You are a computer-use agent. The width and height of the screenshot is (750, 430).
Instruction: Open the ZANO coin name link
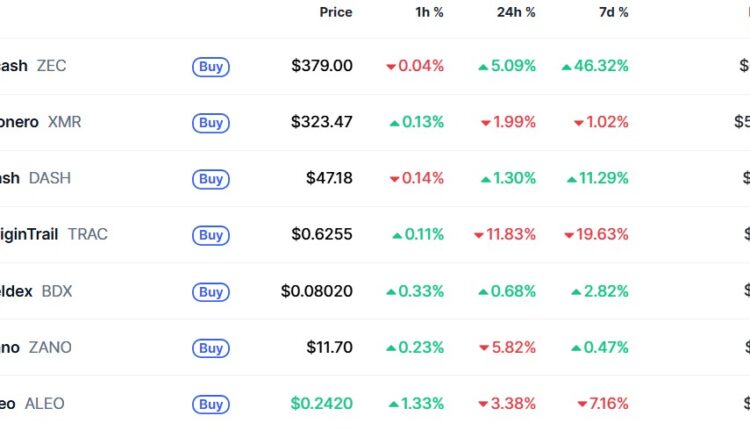click(35, 347)
